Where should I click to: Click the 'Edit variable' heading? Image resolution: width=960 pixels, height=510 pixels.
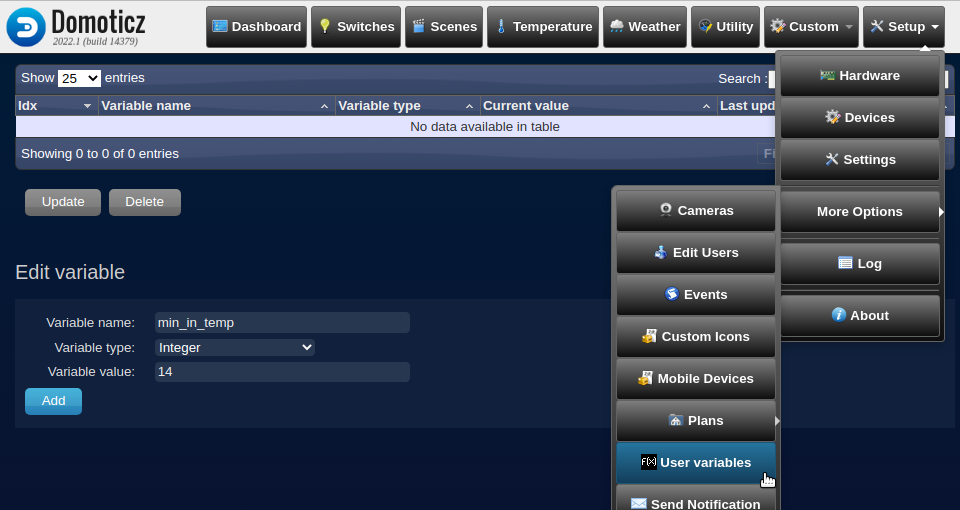[70, 272]
